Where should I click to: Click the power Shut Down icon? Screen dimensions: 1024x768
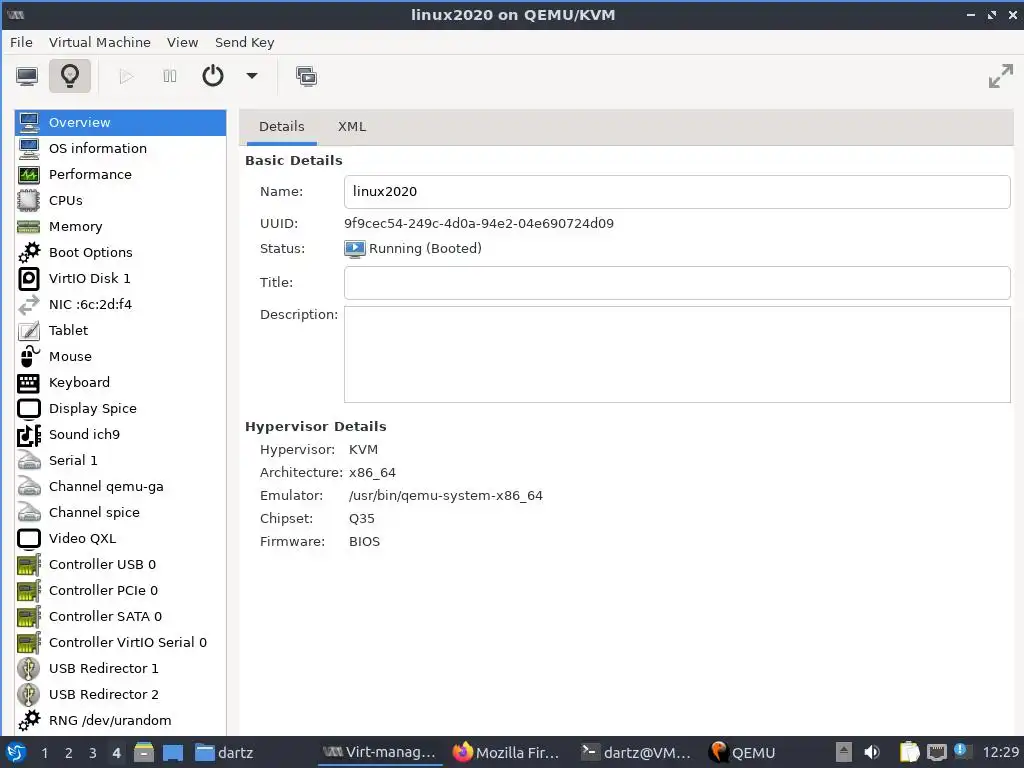(x=213, y=76)
